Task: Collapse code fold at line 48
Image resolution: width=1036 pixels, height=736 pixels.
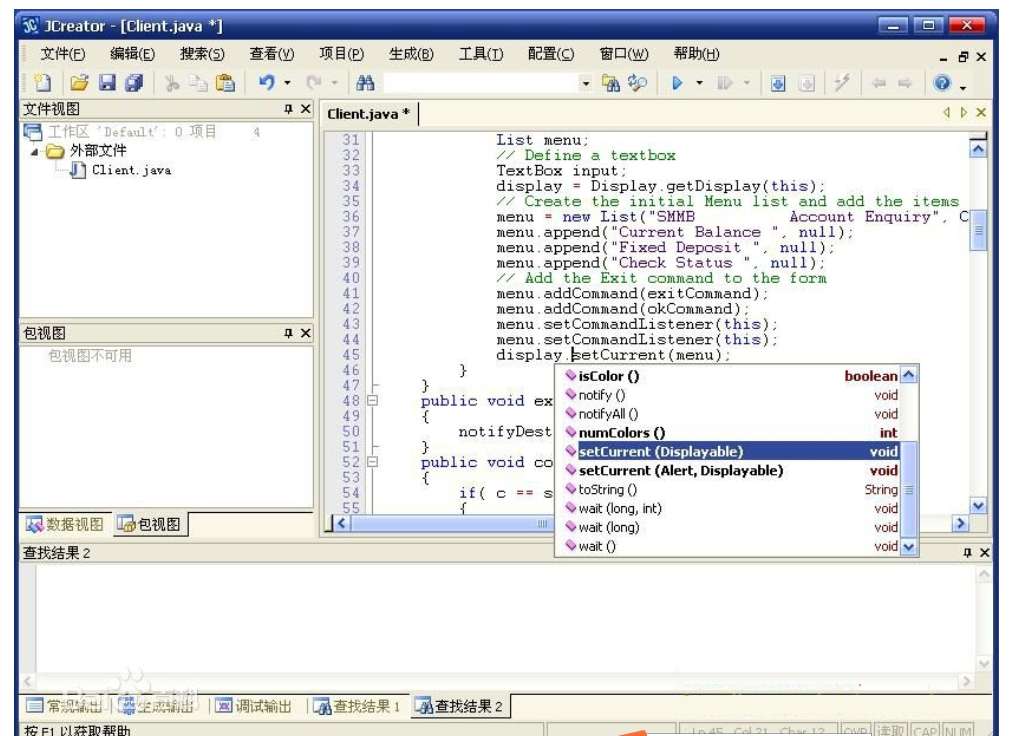Action: pos(373,400)
